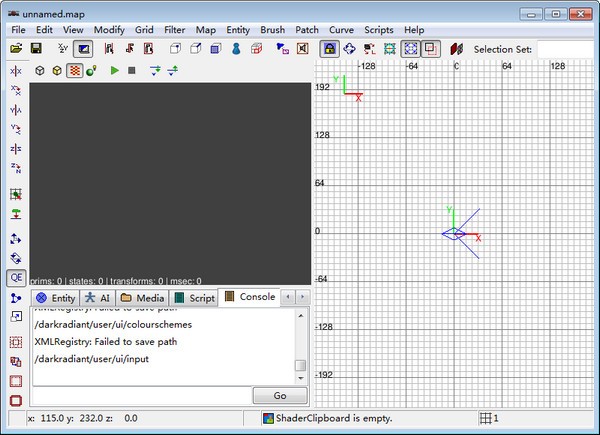Viewport: 600px width, 435px height.
Task: Switch to the Media tab
Action: [142, 298]
